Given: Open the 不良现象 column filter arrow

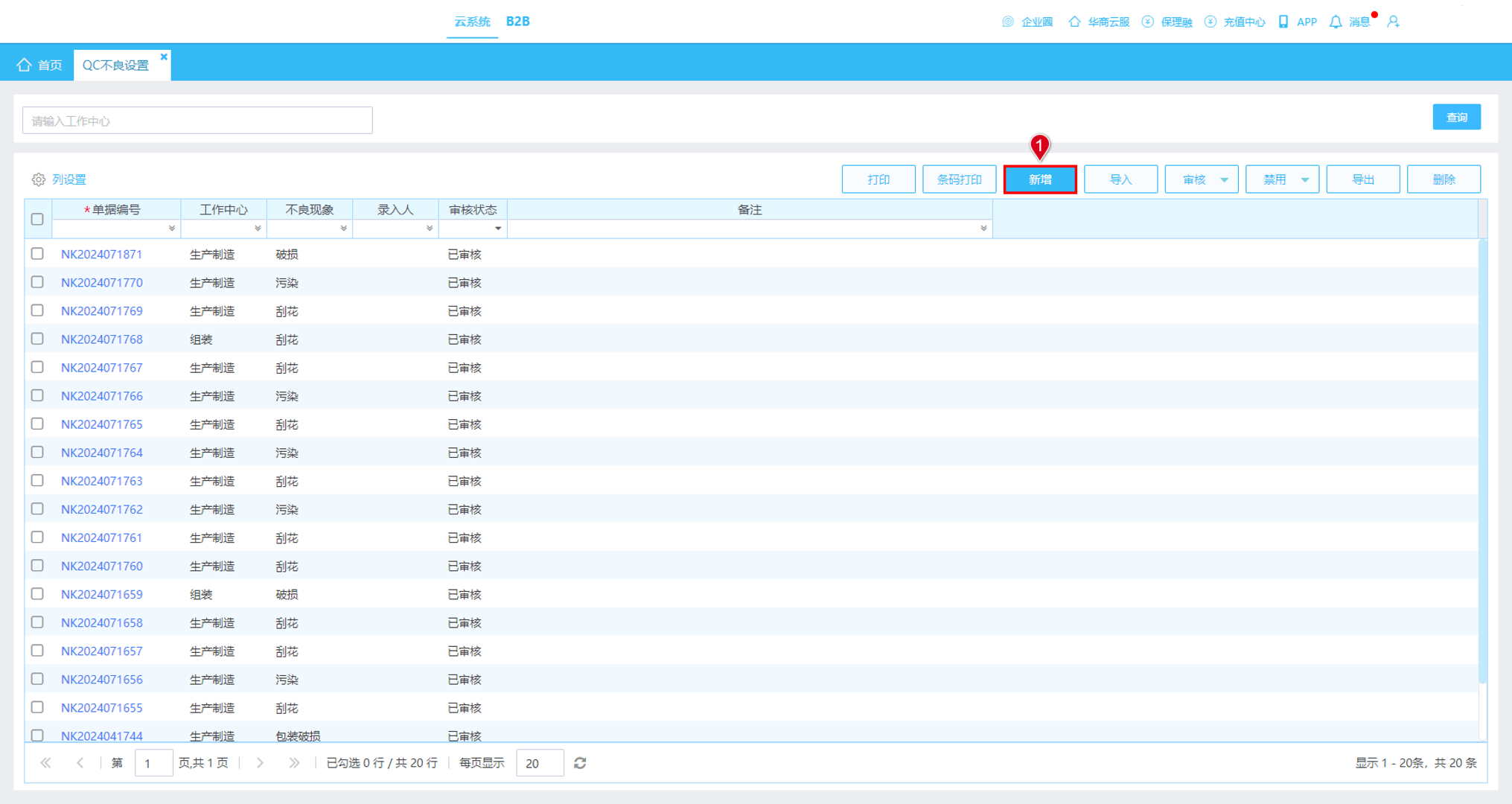Looking at the screenshot, I should pyautogui.click(x=343, y=229).
